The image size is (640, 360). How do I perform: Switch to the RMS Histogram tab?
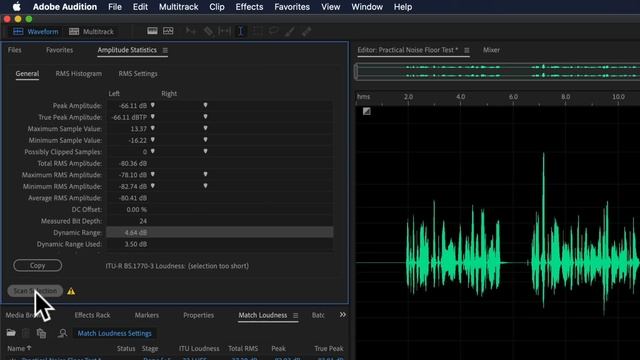click(79, 73)
